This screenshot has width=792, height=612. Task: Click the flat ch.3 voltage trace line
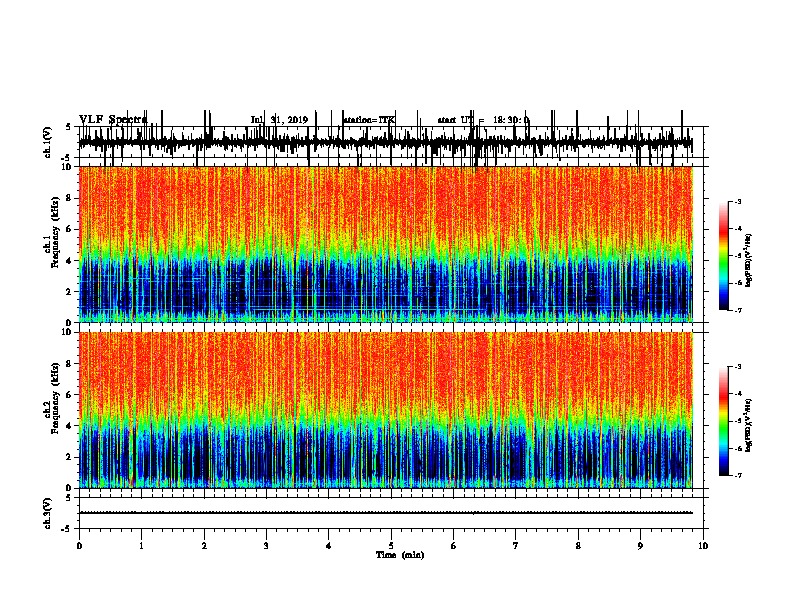point(386,513)
